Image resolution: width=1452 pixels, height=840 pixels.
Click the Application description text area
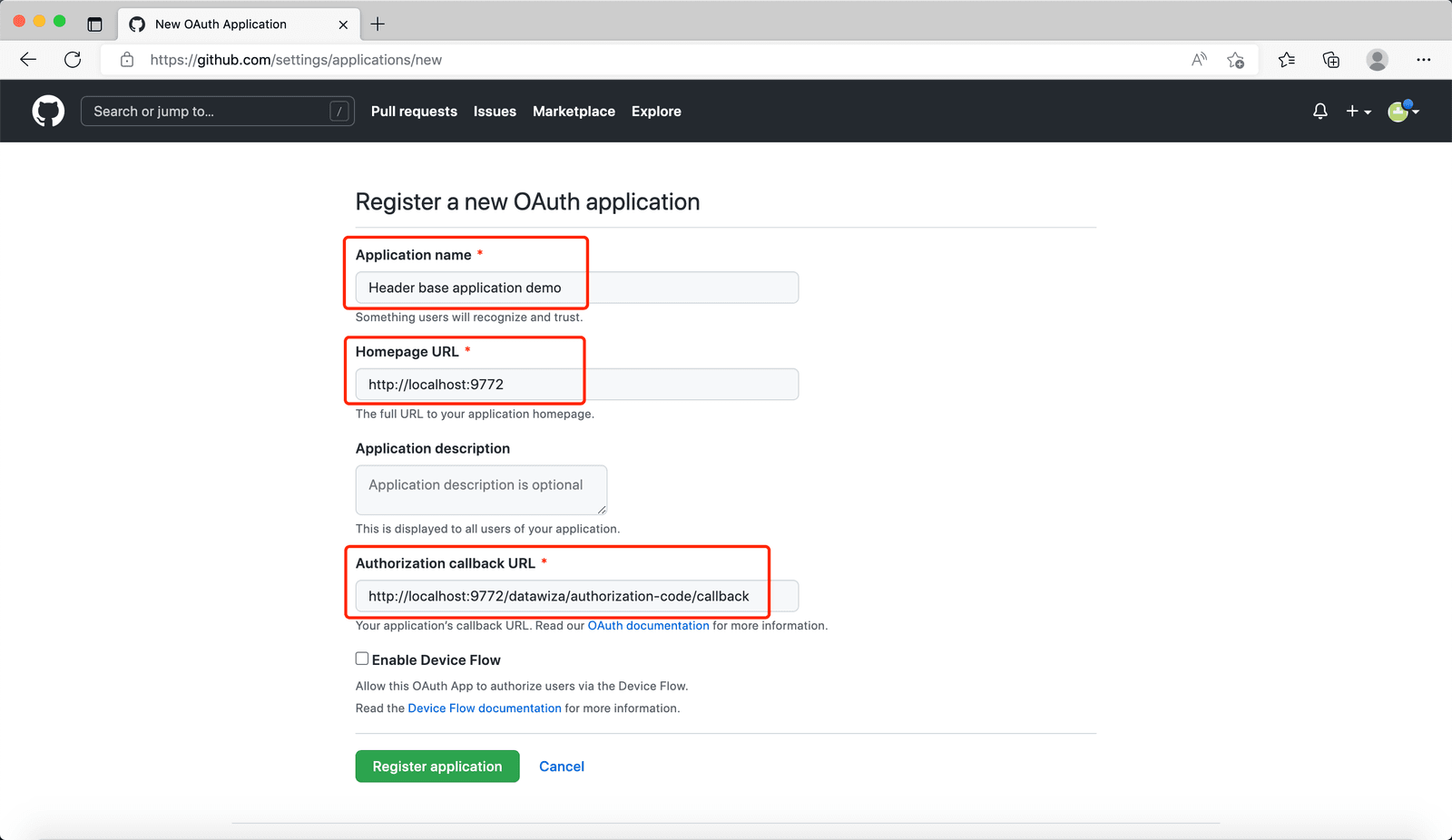coord(481,490)
